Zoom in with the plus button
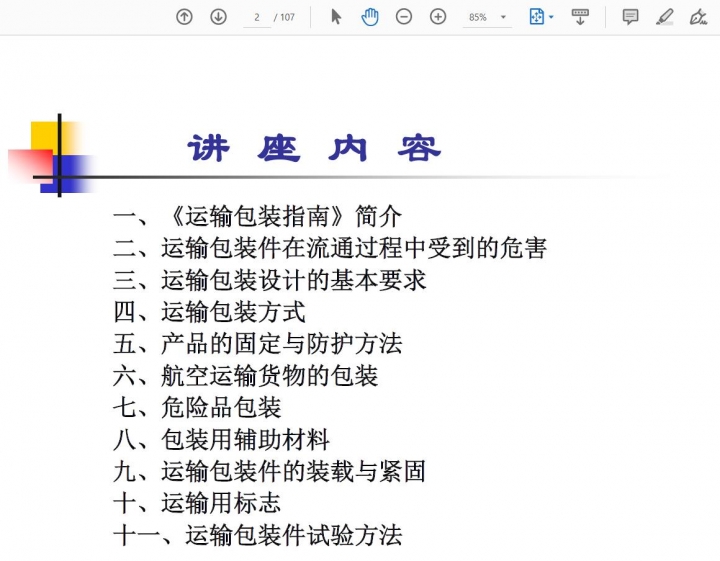Screen dimensions: 720x561 (438, 17)
